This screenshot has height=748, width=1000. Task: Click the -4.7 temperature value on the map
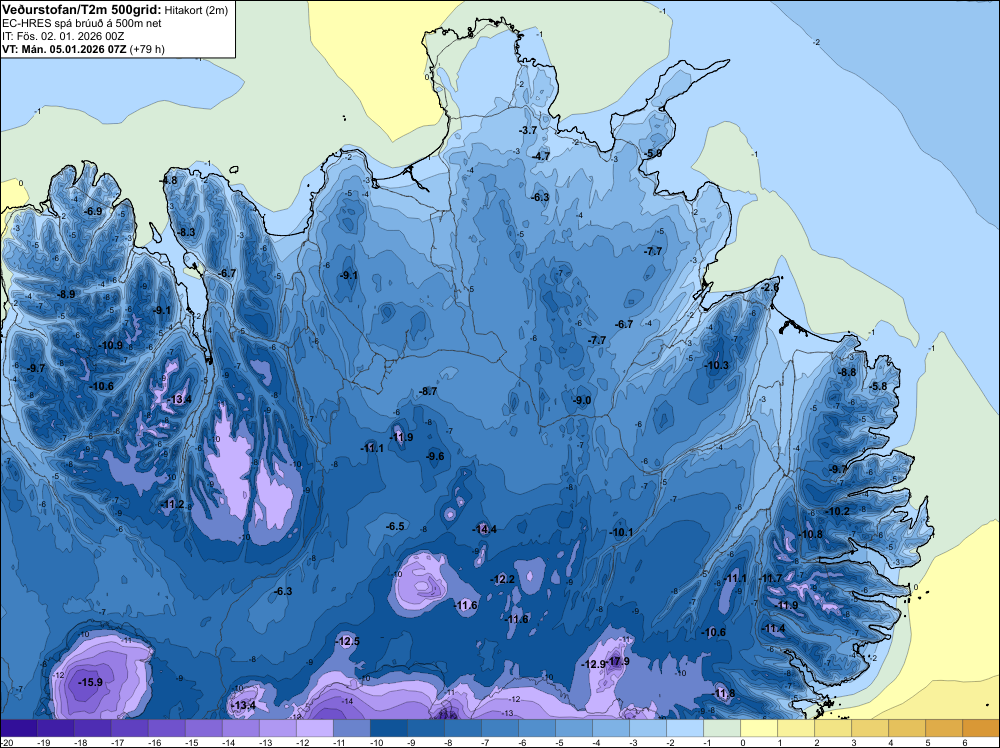(x=541, y=156)
